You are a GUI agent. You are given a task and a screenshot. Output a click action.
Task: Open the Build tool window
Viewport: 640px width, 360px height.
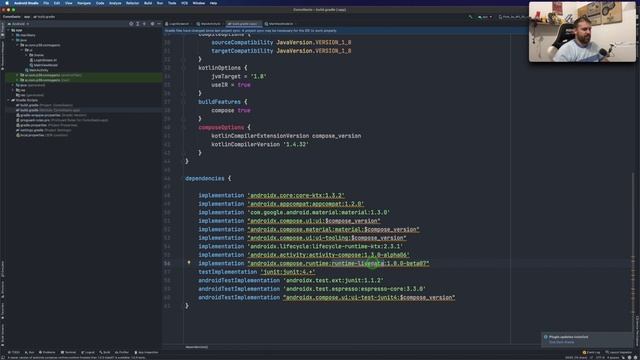105,352
